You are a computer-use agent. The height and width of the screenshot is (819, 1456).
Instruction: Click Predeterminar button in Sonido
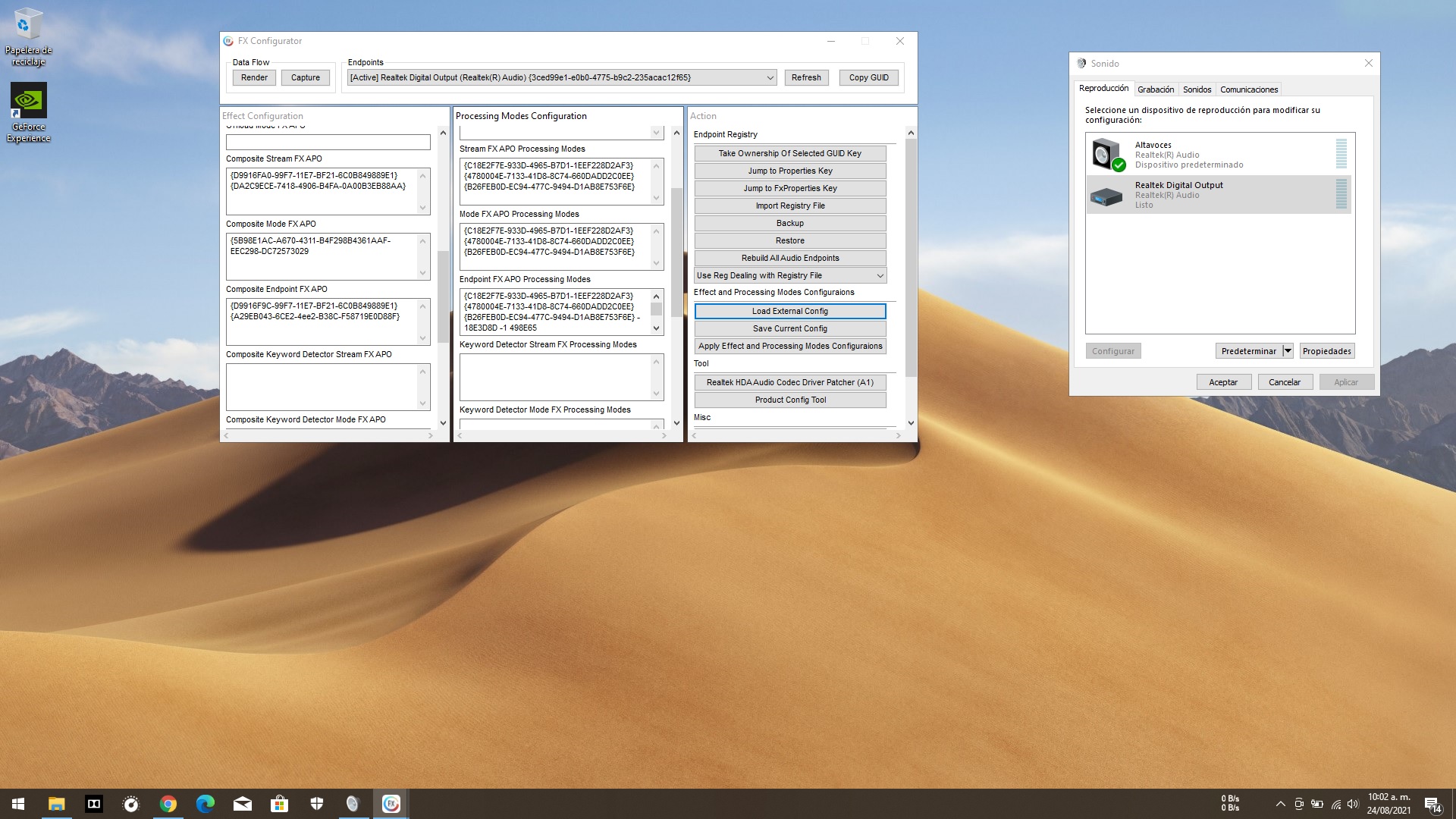click(1249, 351)
